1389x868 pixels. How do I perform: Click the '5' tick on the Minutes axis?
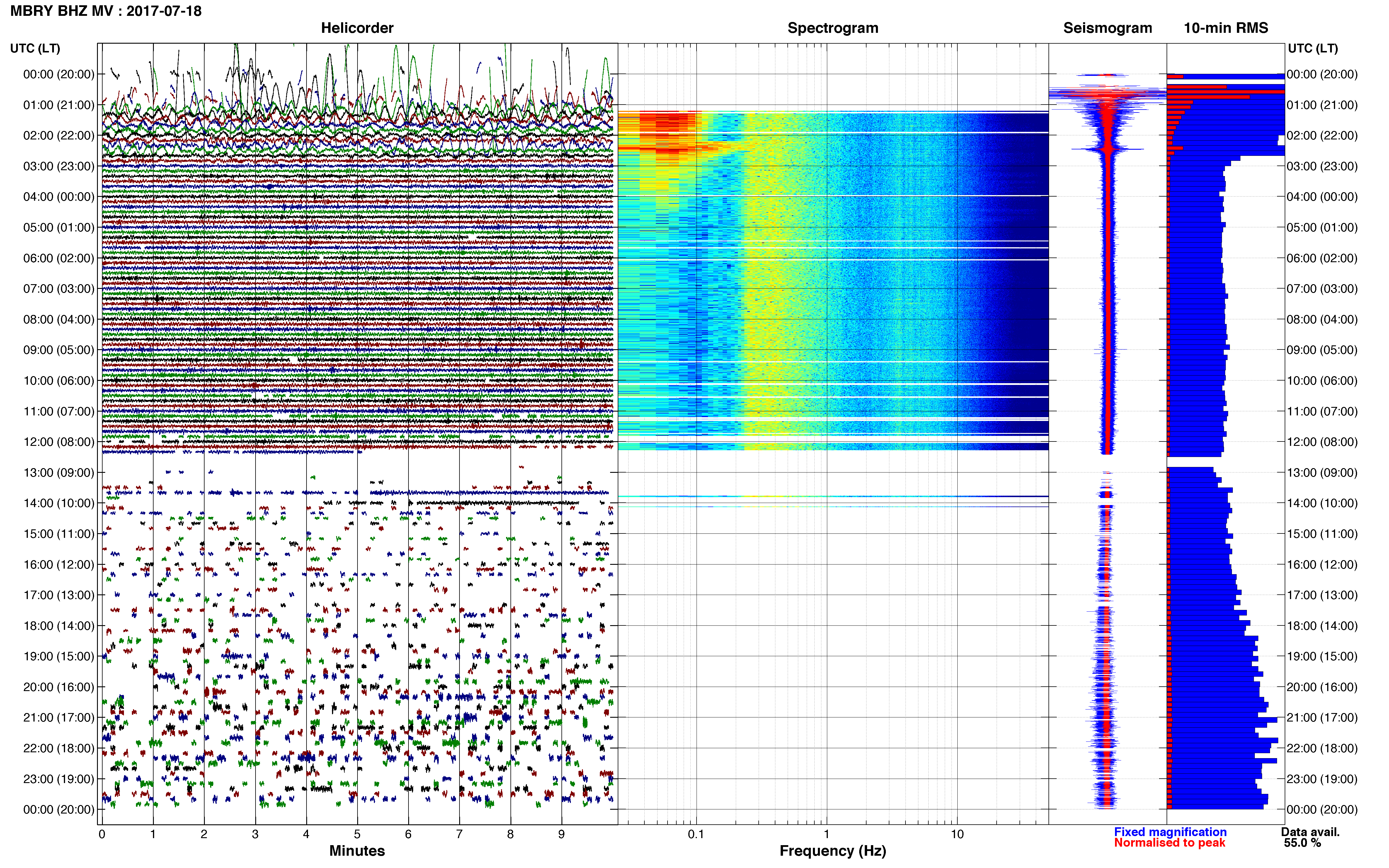357,834
